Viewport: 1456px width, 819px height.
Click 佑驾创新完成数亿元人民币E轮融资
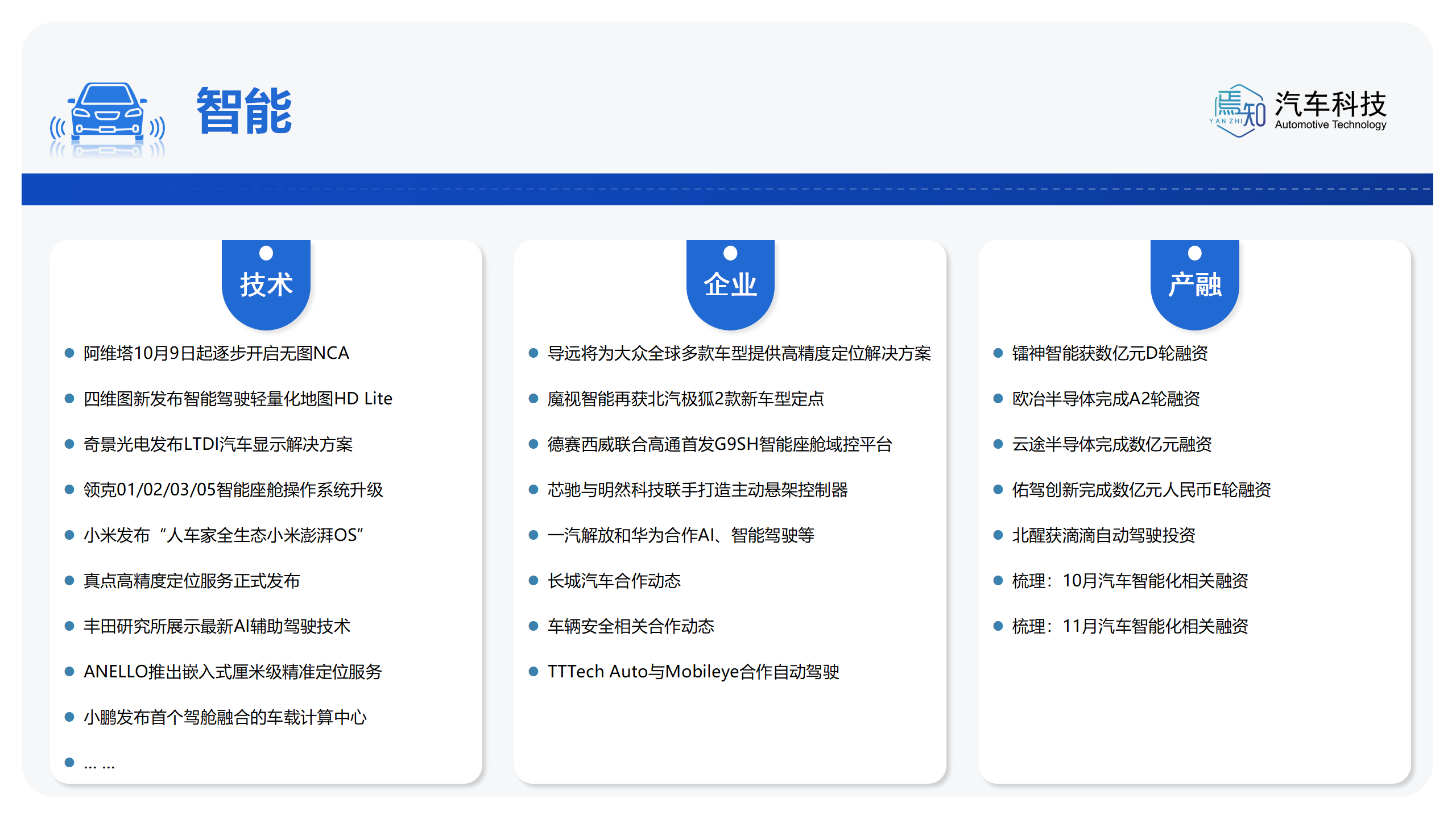click(x=1141, y=490)
